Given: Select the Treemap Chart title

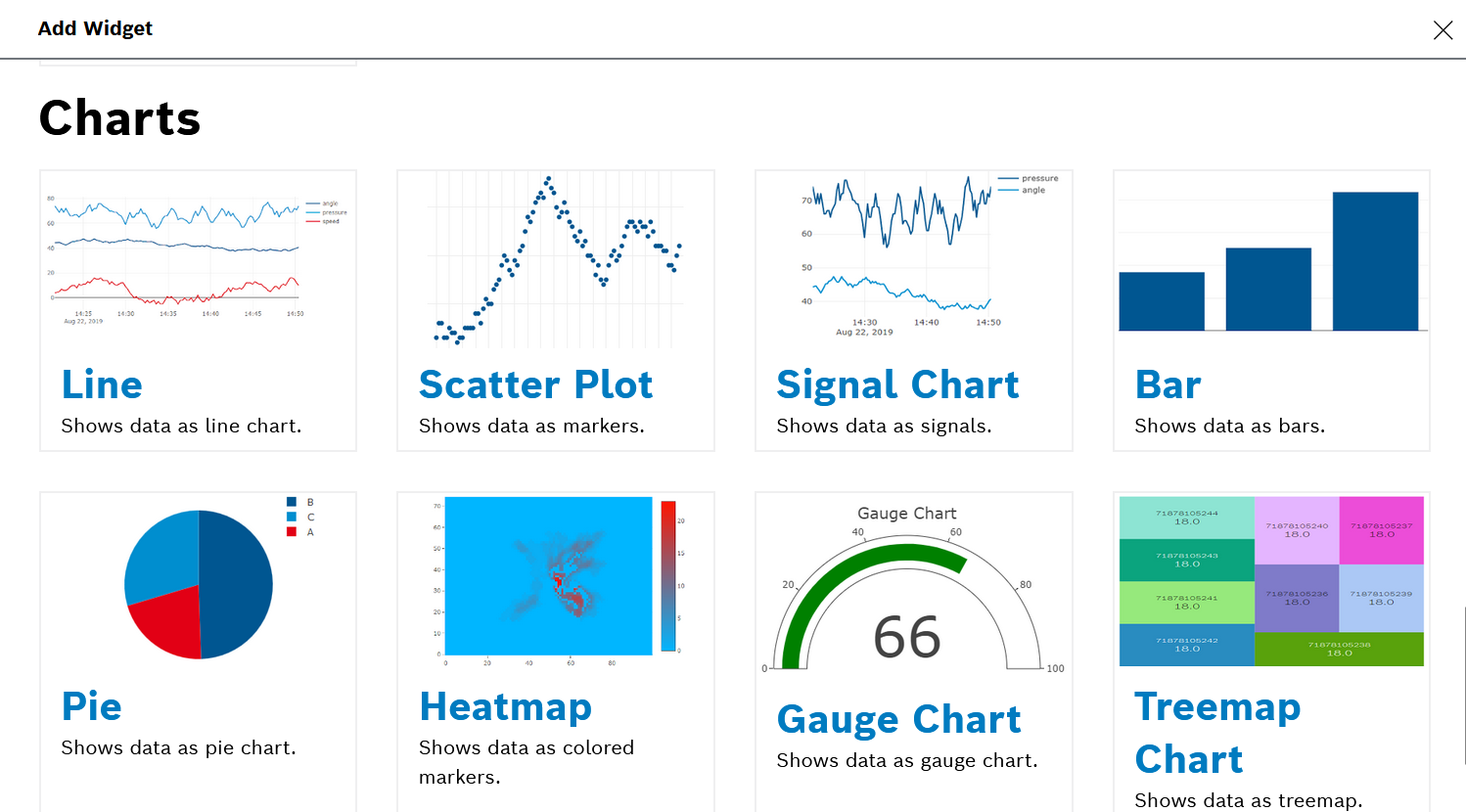Looking at the screenshot, I should coord(1217,732).
